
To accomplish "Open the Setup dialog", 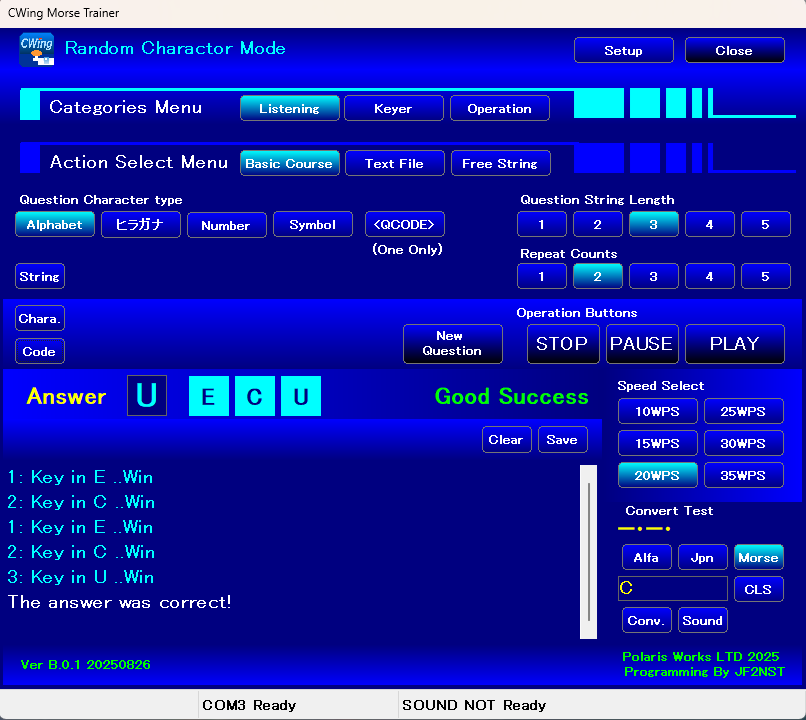I will click(x=623, y=51).
